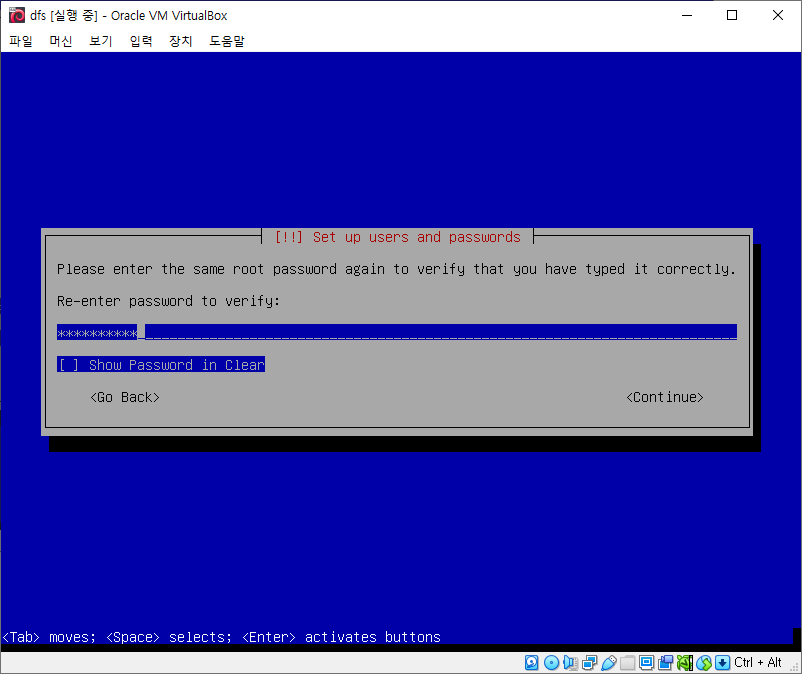Image resolution: width=802 pixels, height=674 pixels.
Task: Minimize the VirtualBox window
Action: 687,15
